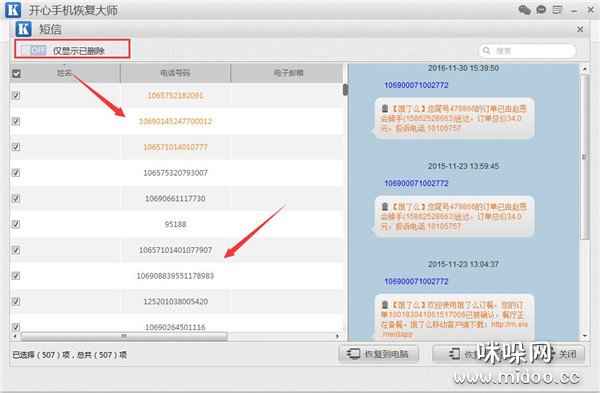Close the 短信 dialog panel

coord(580,29)
